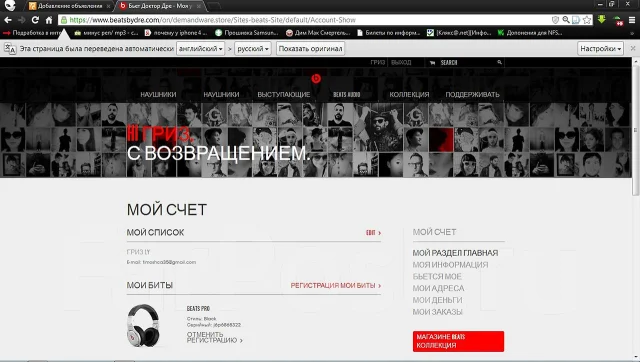
Task: Open КОЛЛЕКЦИЯ navigation menu item
Action: pos(409,95)
